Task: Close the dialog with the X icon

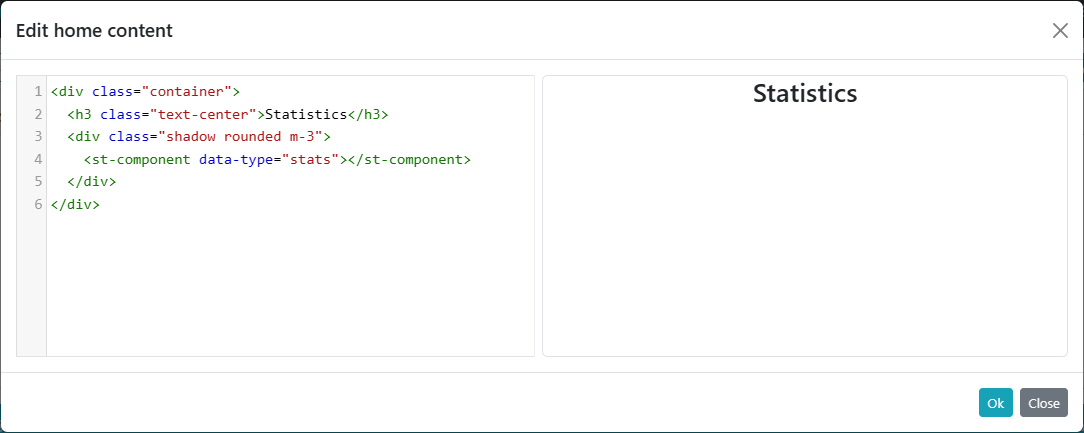Action: pos(1060,31)
